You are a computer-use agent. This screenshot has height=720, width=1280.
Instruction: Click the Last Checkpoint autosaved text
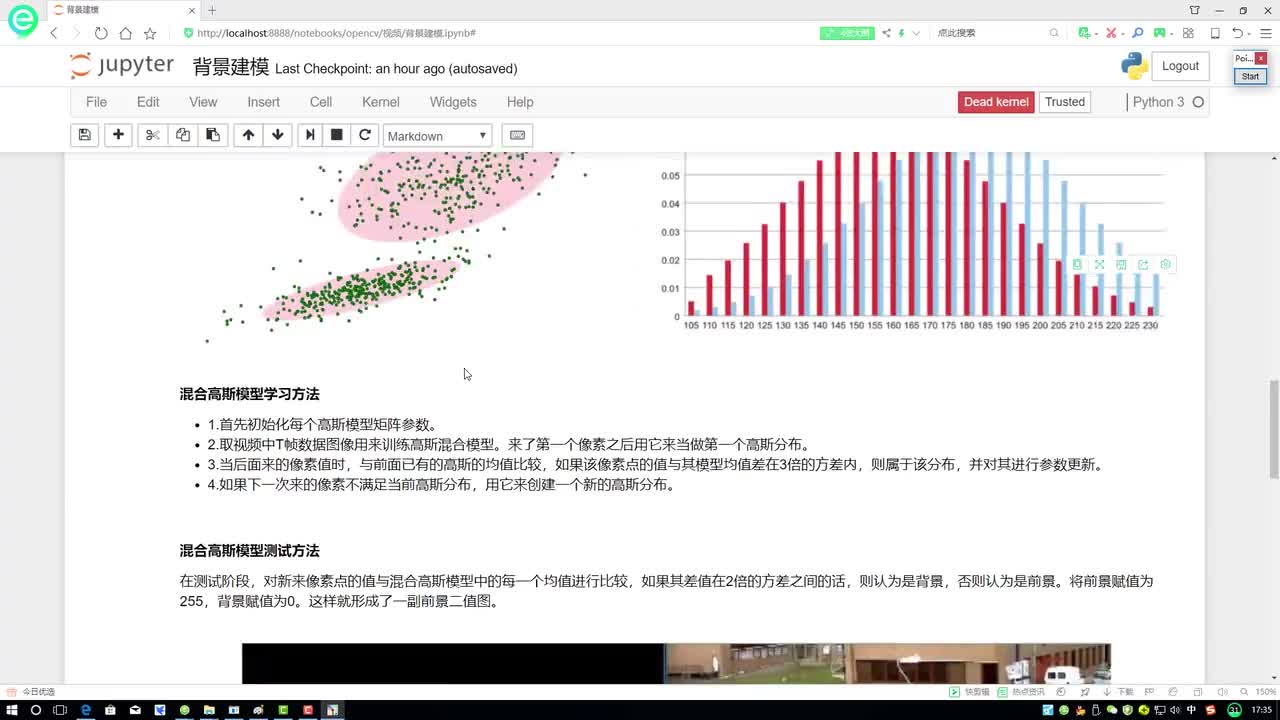(396, 69)
